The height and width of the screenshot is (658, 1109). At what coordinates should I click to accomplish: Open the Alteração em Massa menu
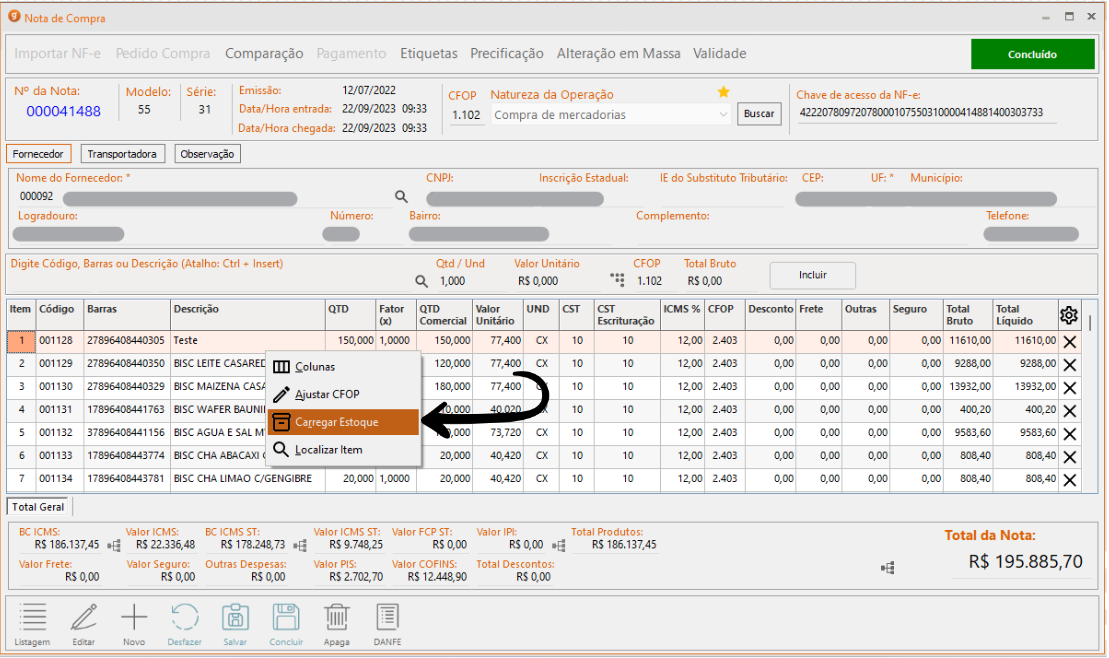click(618, 54)
